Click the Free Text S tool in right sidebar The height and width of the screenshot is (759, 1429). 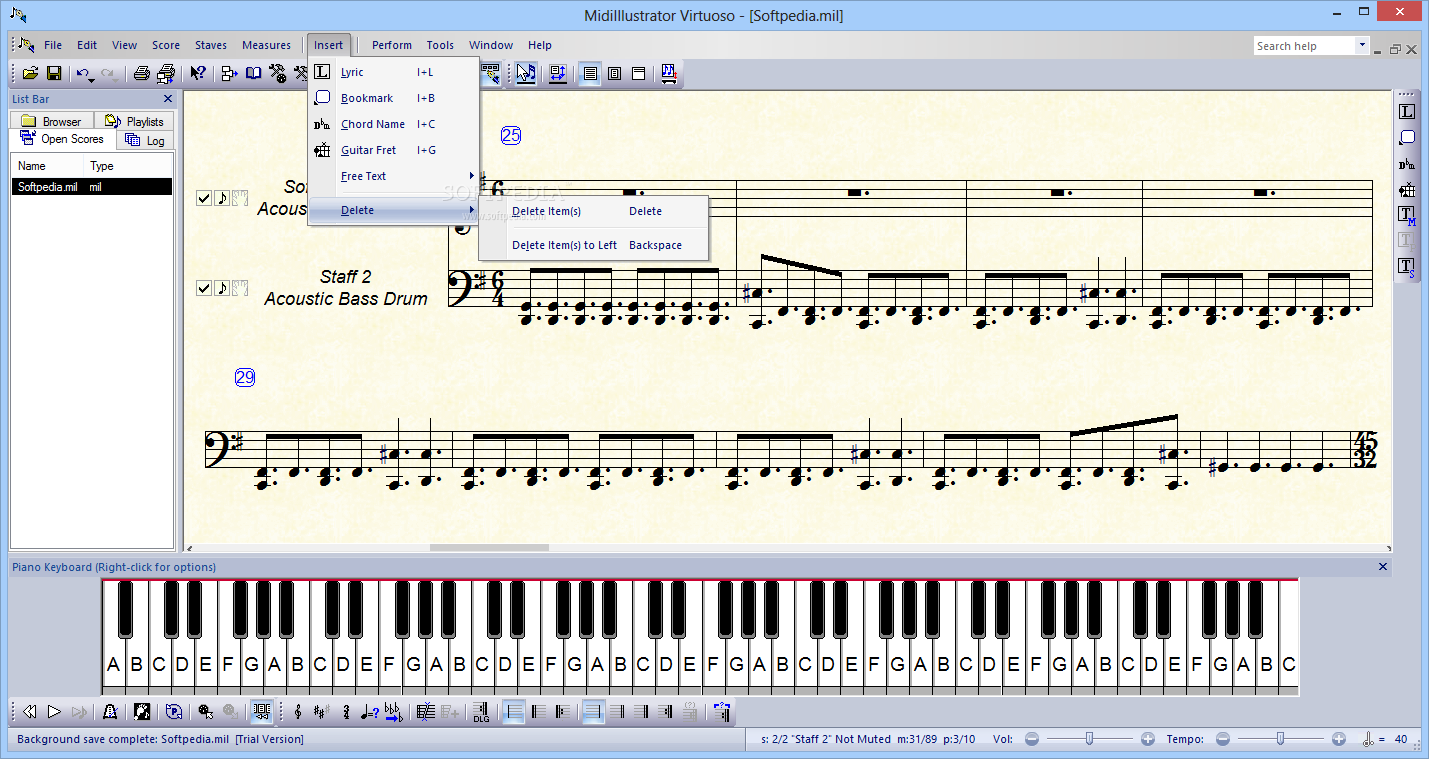tap(1407, 266)
